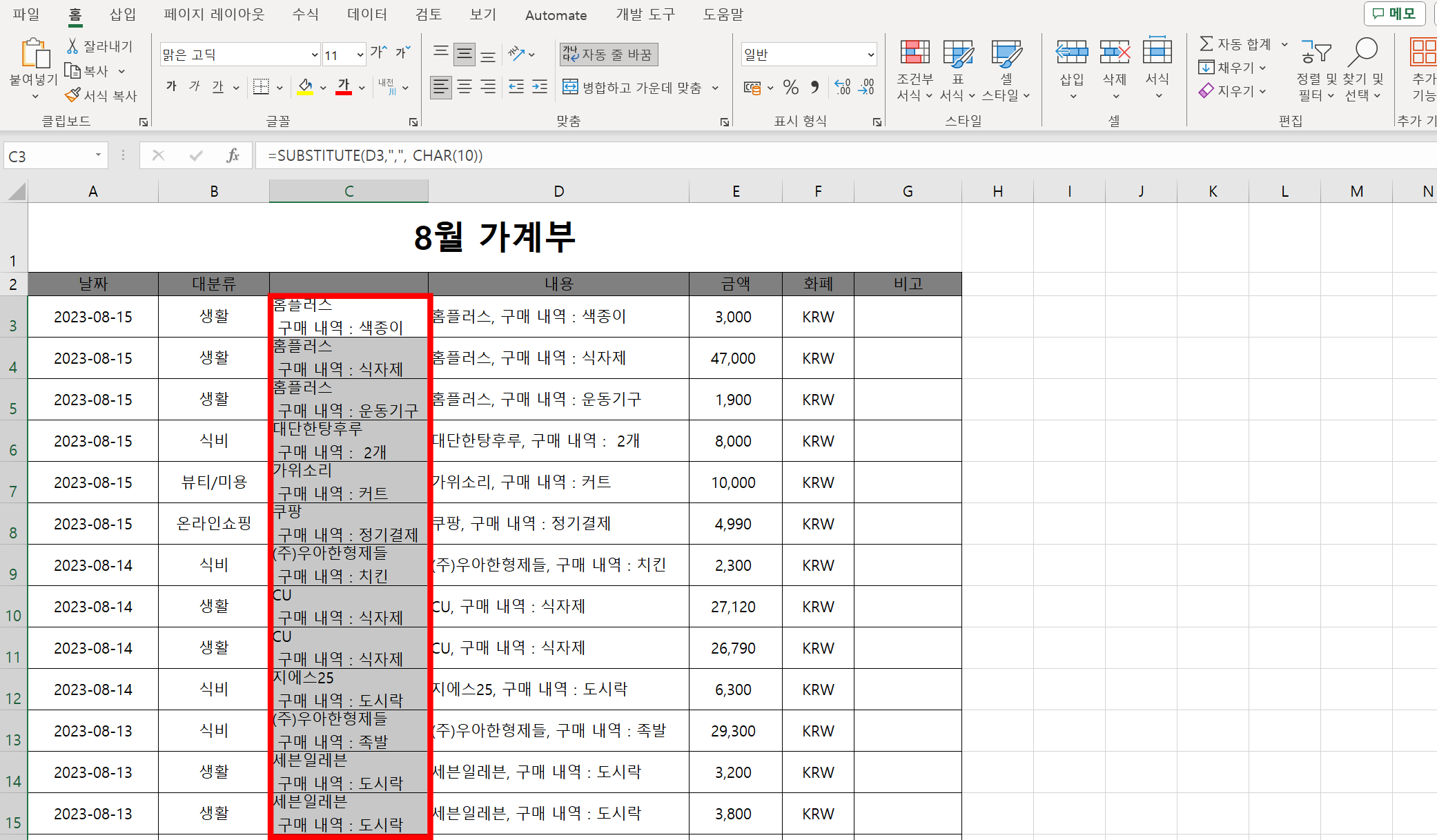Decrease font size with 가v icon
This screenshot has height=840, width=1437.
pos(403,53)
